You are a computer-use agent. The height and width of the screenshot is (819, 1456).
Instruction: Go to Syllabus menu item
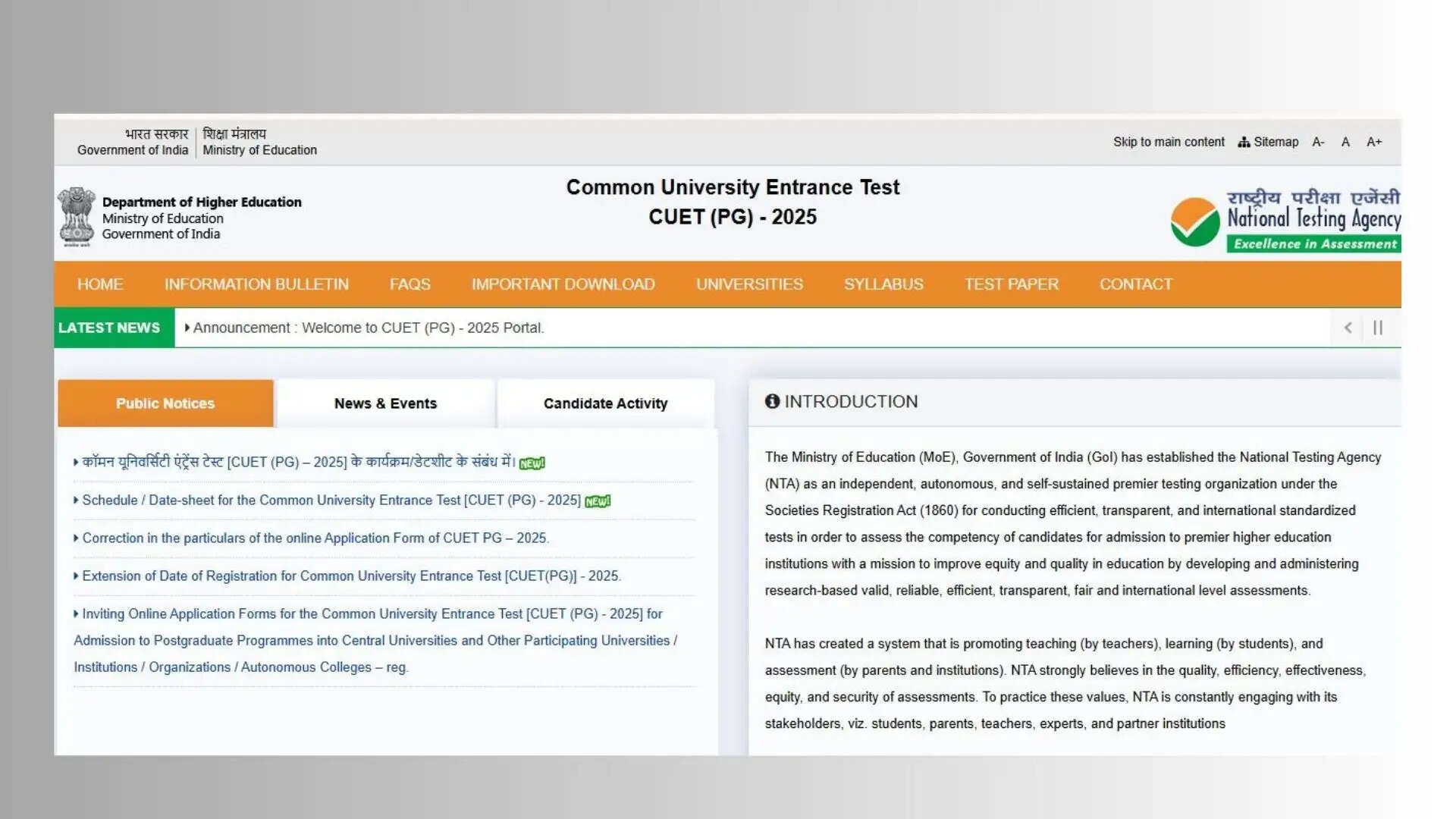pyautogui.click(x=883, y=284)
